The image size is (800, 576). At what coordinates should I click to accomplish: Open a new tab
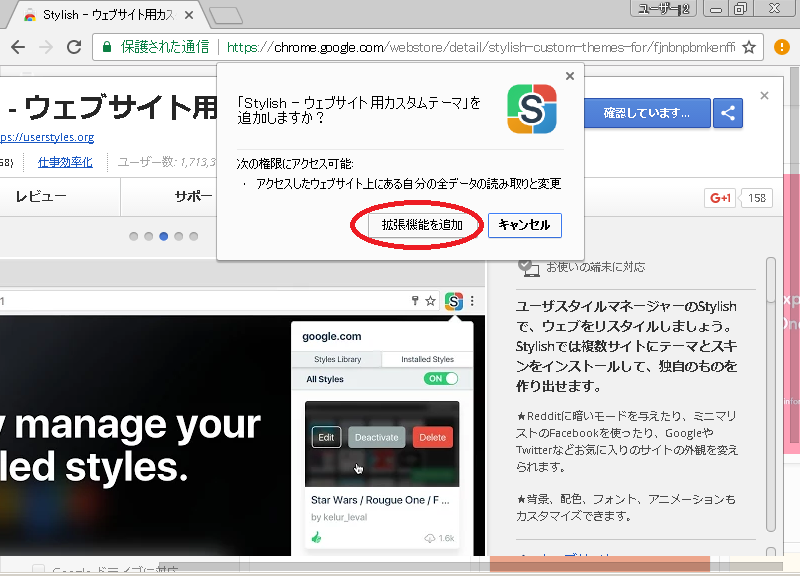226,16
